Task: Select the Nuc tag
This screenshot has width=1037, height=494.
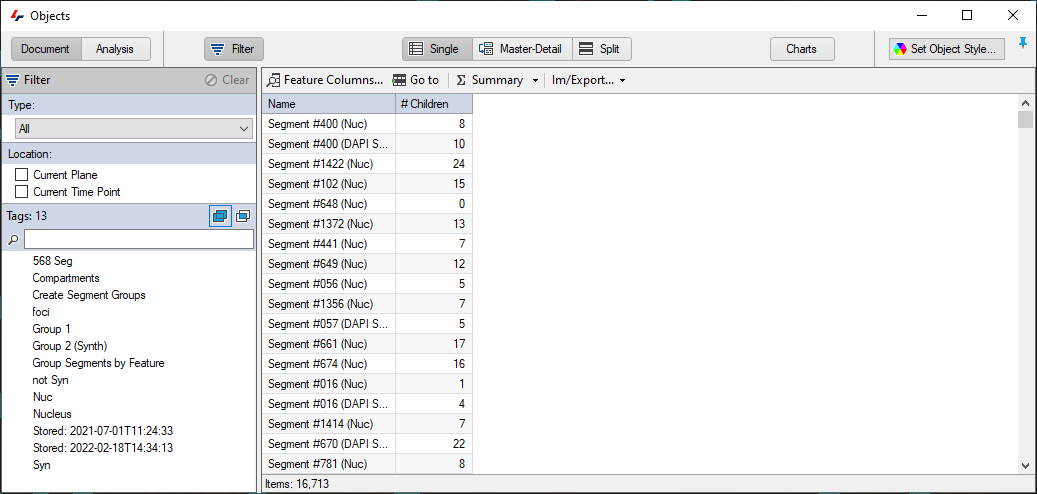Action: (42, 397)
